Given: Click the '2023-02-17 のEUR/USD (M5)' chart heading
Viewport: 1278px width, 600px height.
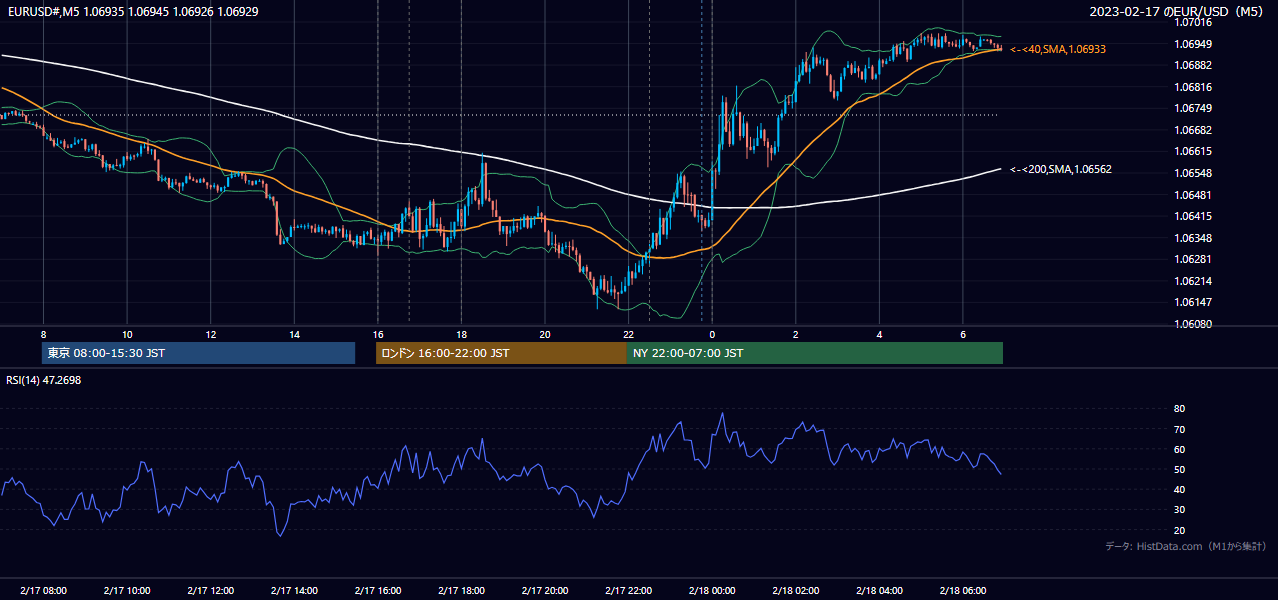Looking at the screenshot, I should (1177, 11).
